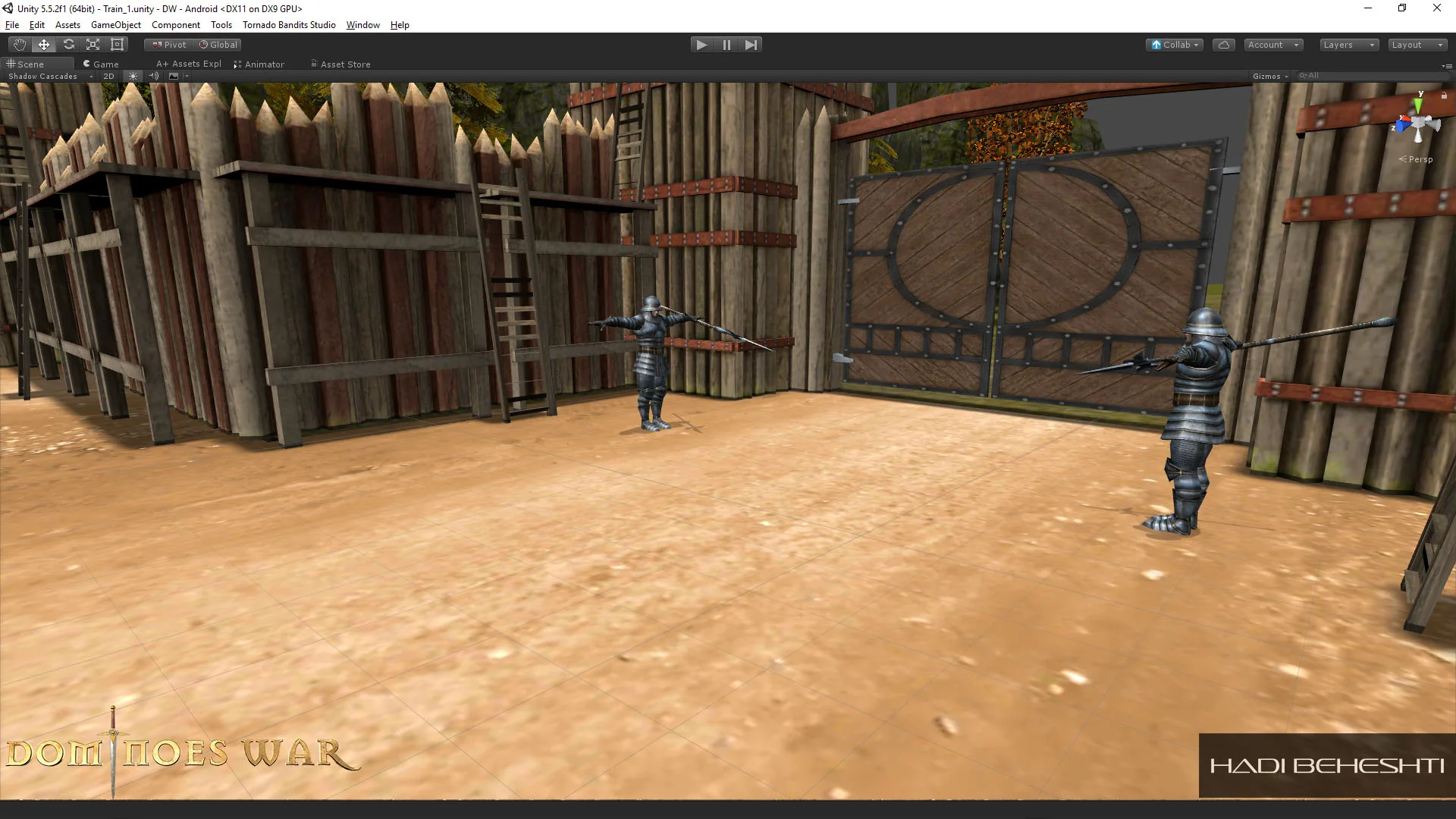Toggle scene lighting sun icon
The height and width of the screenshot is (819, 1456).
[x=133, y=77]
